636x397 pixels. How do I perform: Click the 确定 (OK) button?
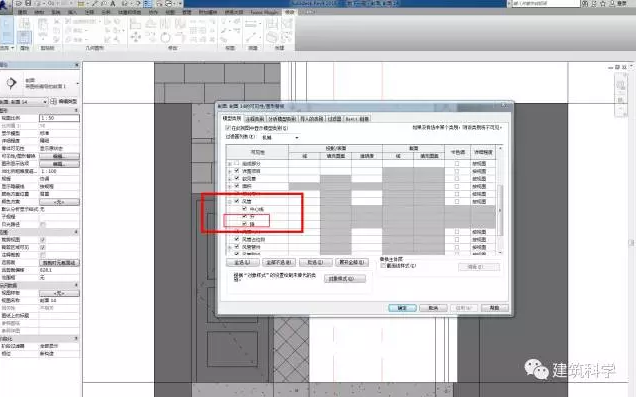[x=402, y=308]
